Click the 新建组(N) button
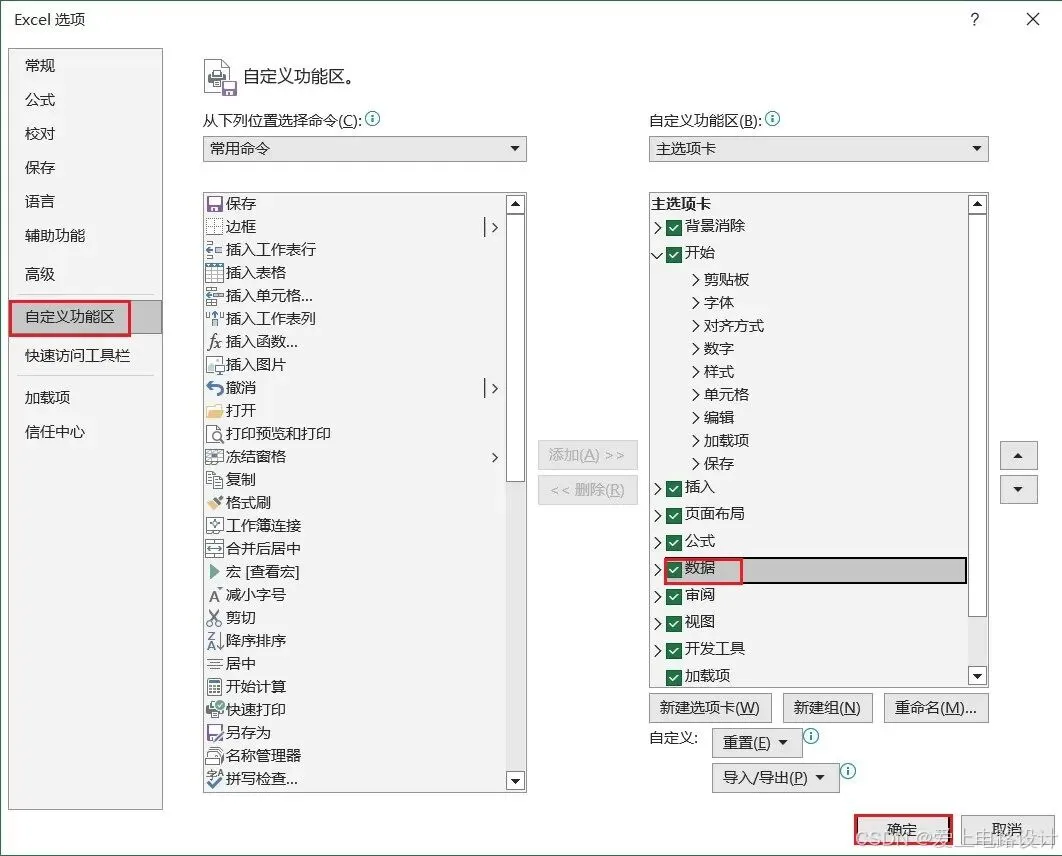Viewport: 1062px width, 856px height. (x=827, y=708)
